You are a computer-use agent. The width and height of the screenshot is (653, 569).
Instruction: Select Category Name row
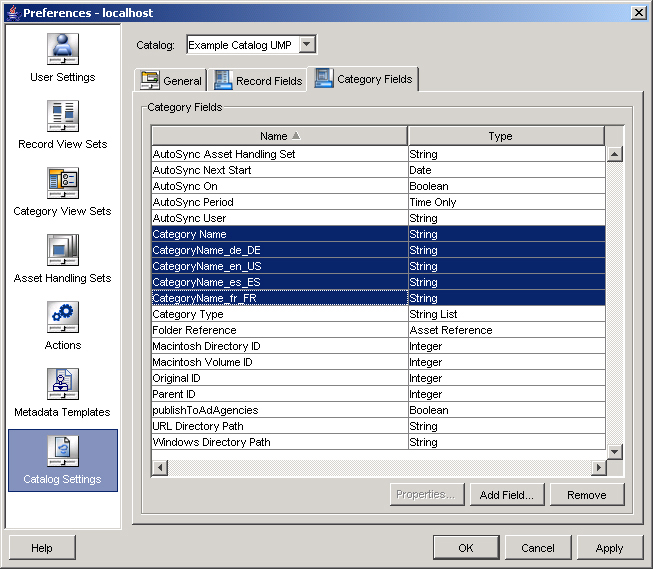[378, 234]
